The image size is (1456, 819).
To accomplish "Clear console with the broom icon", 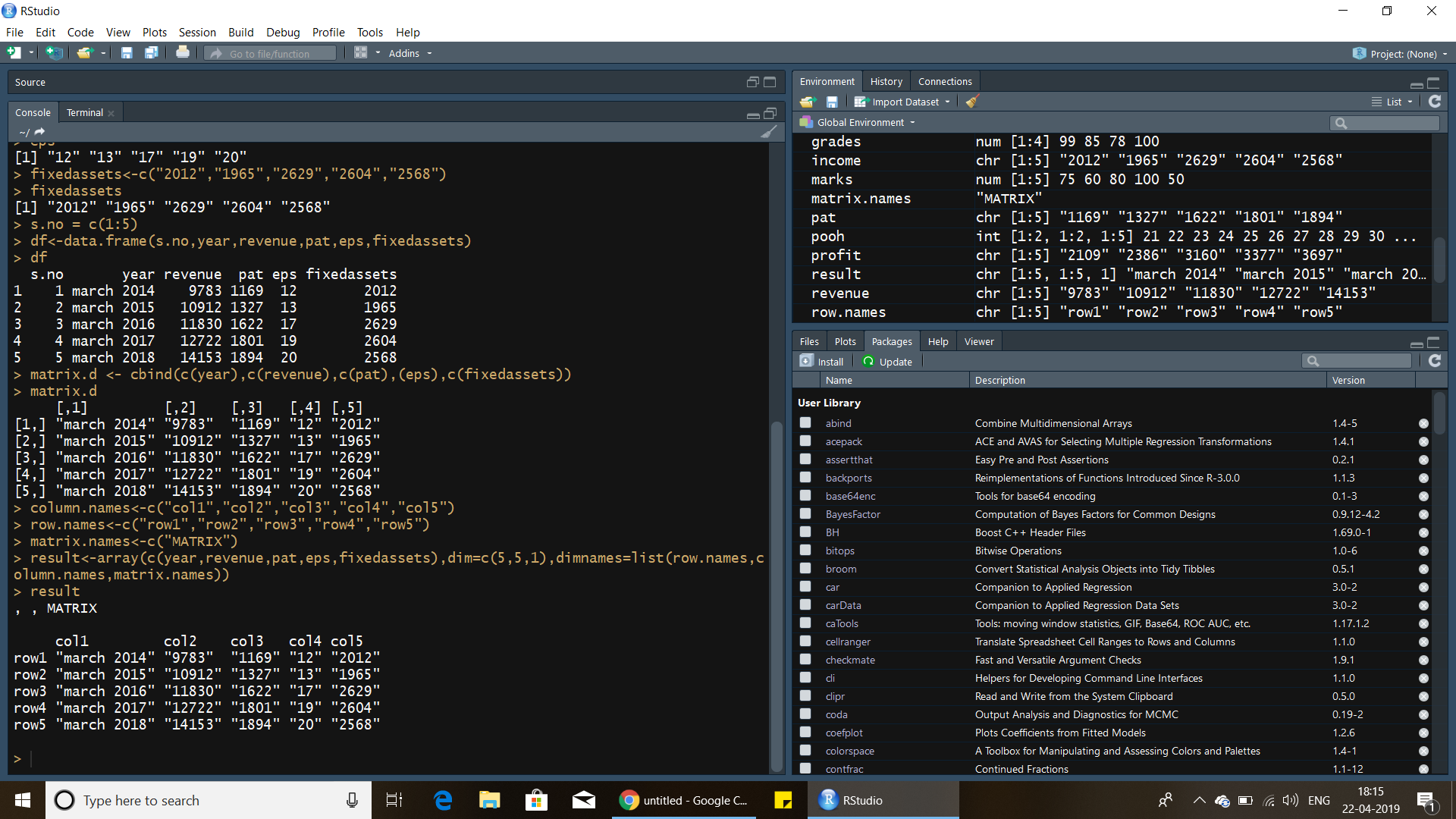I will point(768,132).
